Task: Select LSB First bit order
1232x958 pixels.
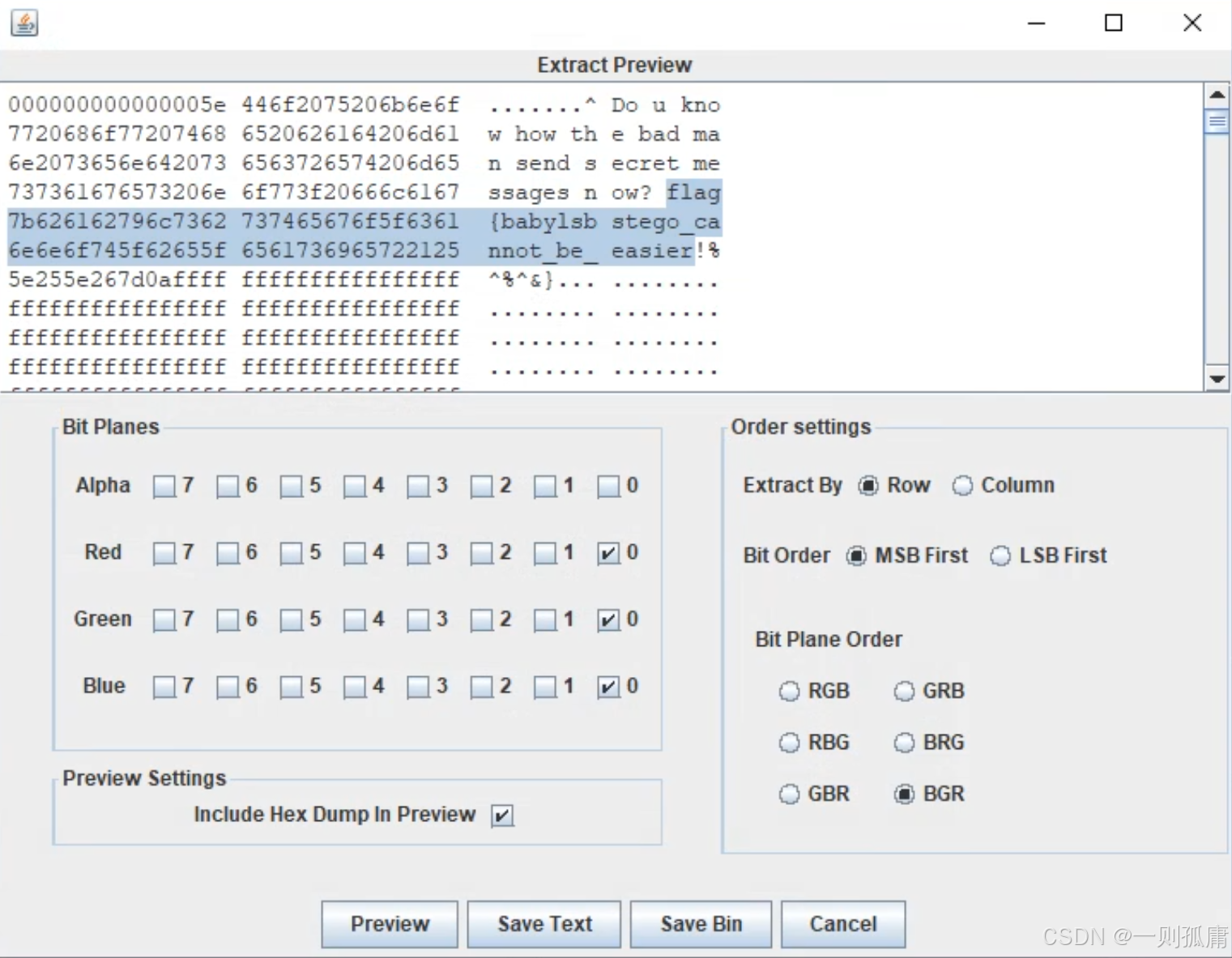Action: point(1000,556)
